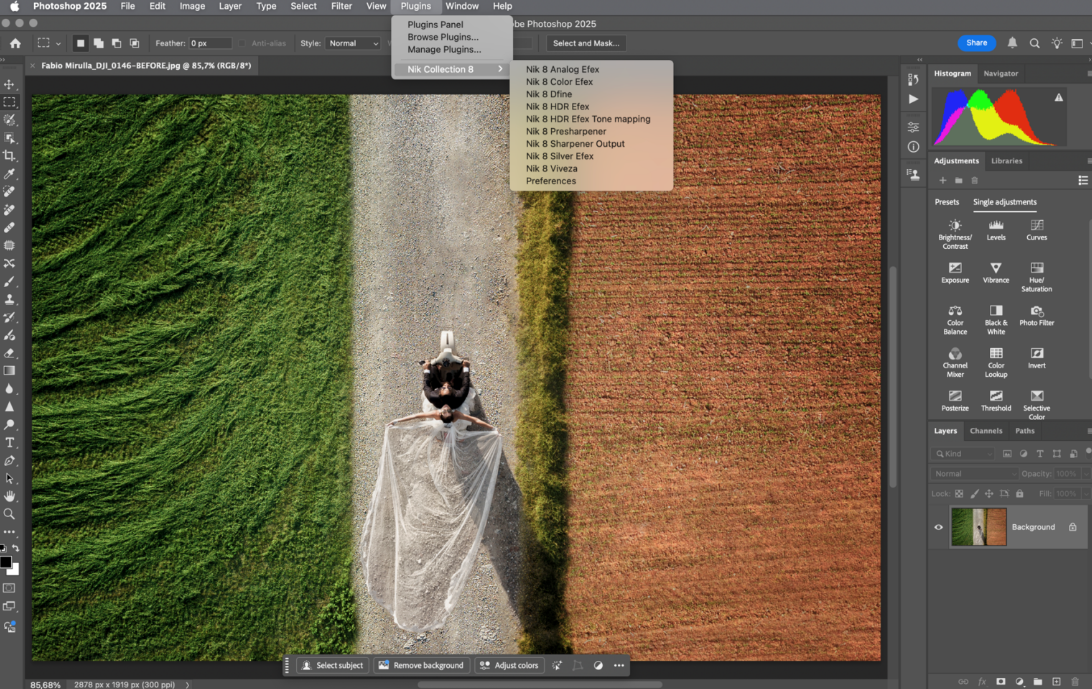Hide the Background layer

pos(938,527)
